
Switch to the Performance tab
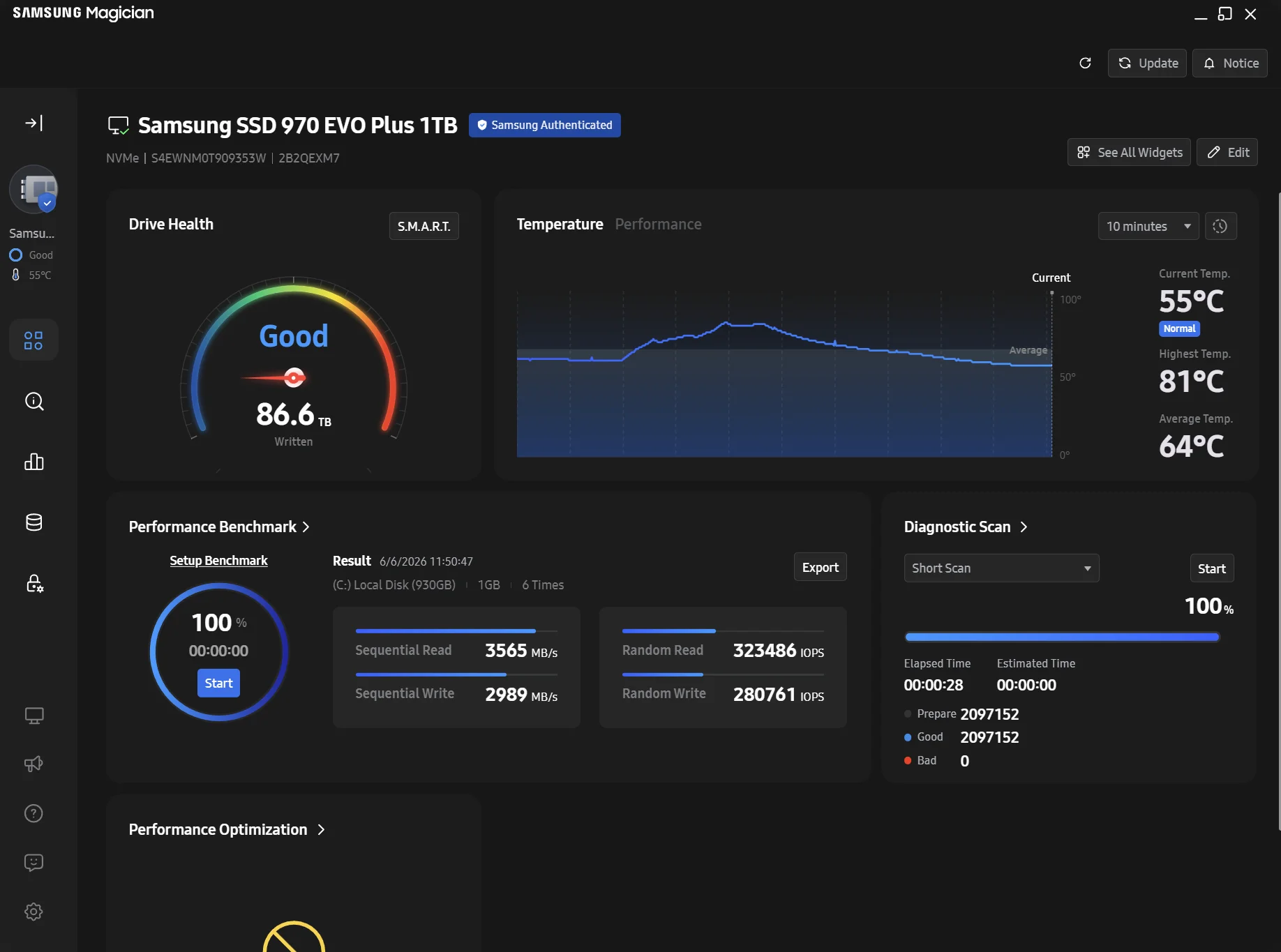click(x=658, y=224)
